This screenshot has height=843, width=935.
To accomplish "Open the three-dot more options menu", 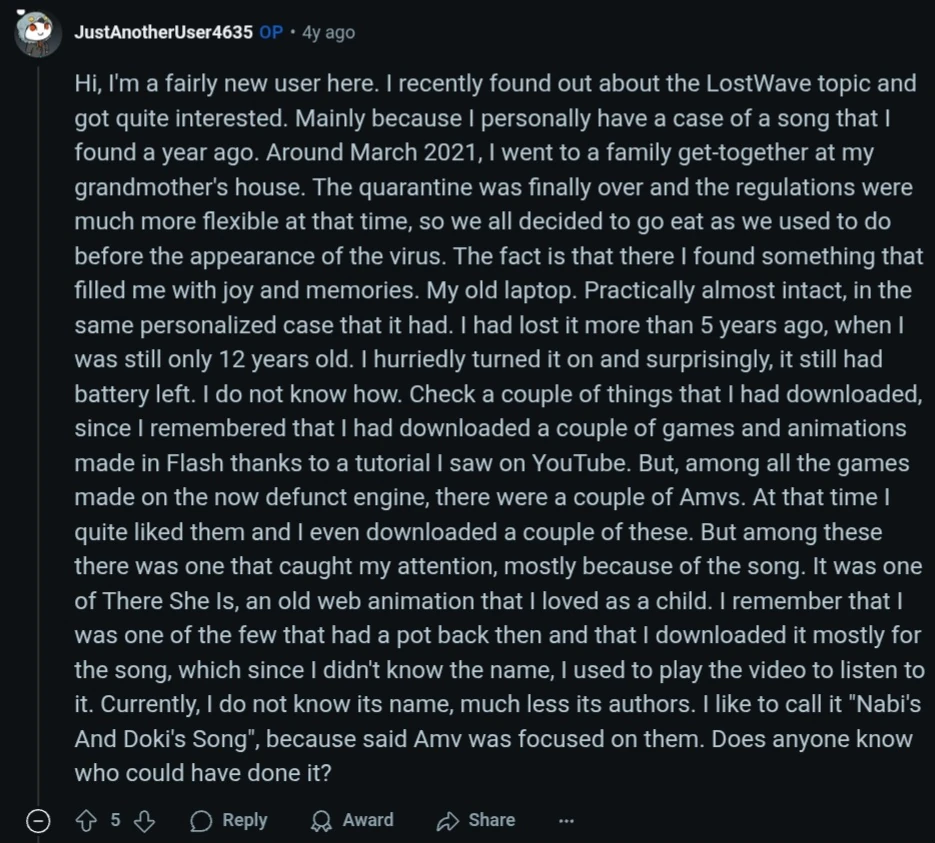I will click(566, 821).
